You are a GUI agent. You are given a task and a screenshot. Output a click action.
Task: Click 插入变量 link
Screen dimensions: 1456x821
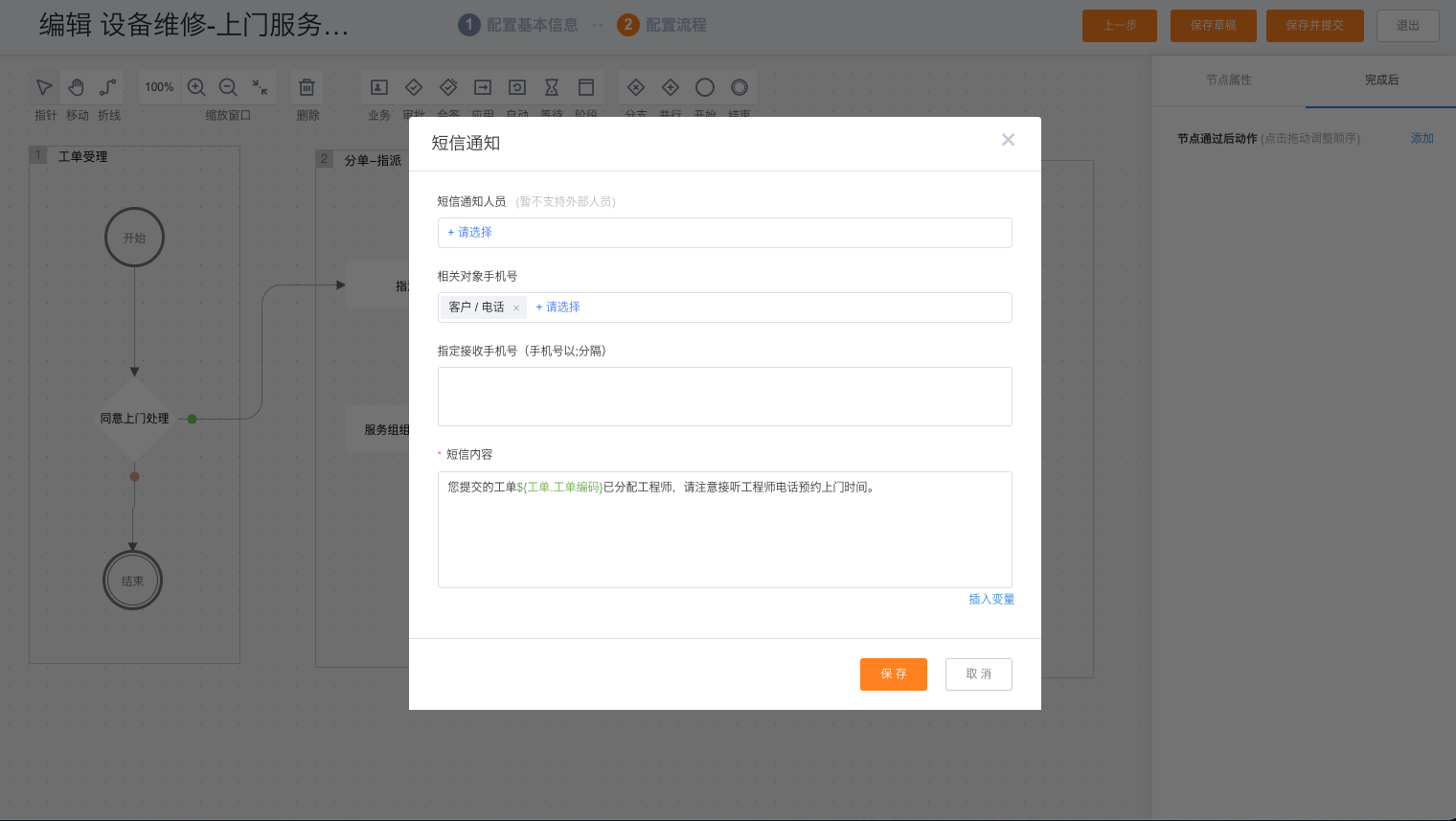[991, 600]
